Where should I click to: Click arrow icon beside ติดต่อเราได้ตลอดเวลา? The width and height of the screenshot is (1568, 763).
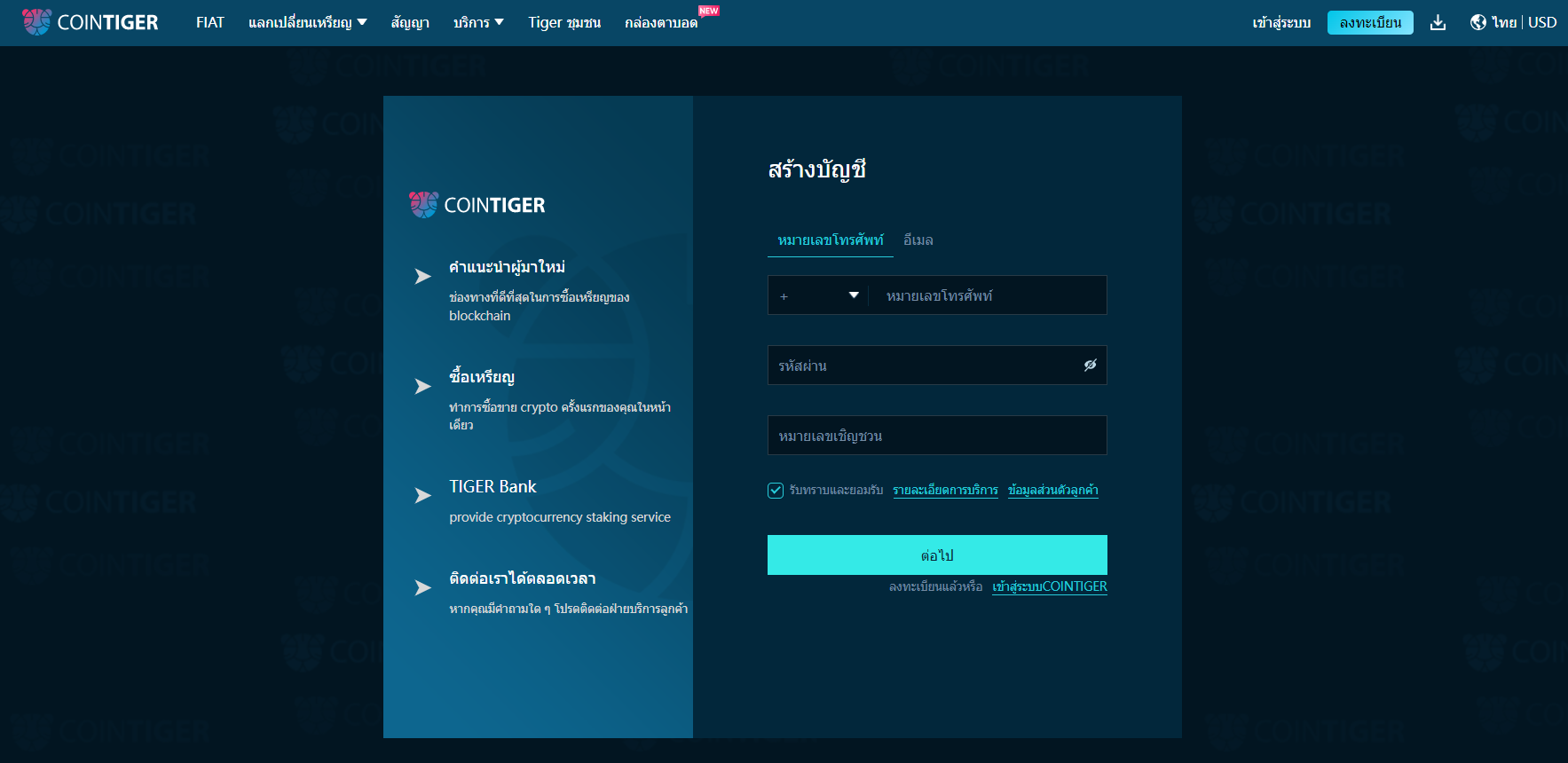423,588
